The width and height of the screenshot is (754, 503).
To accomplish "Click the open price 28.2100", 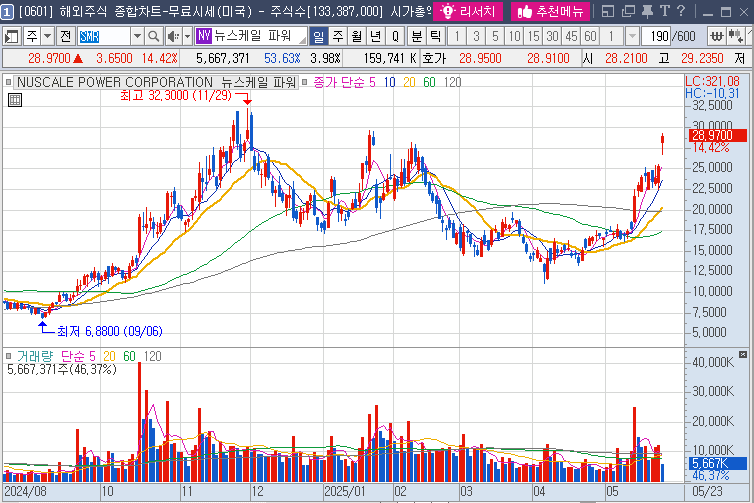I will pos(626,59).
